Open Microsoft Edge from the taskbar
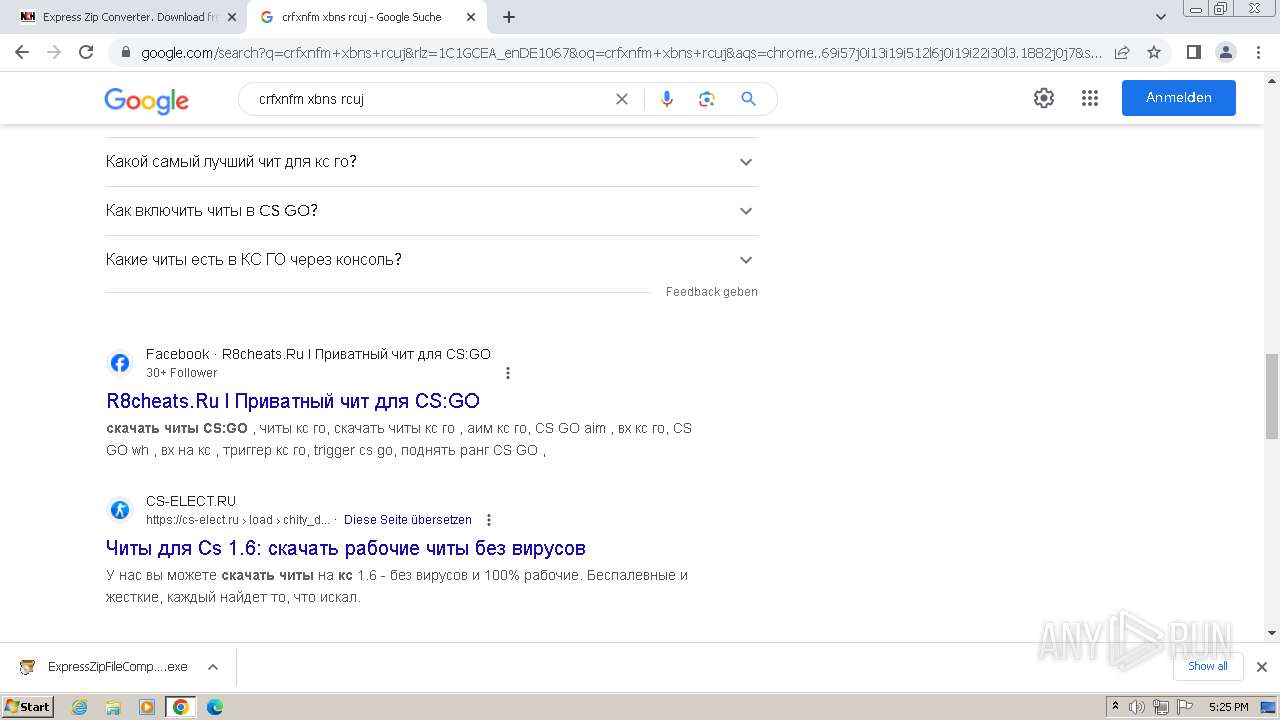Image resolution: width=1280 pixels, height=720 pixels. tap(214, 707)
